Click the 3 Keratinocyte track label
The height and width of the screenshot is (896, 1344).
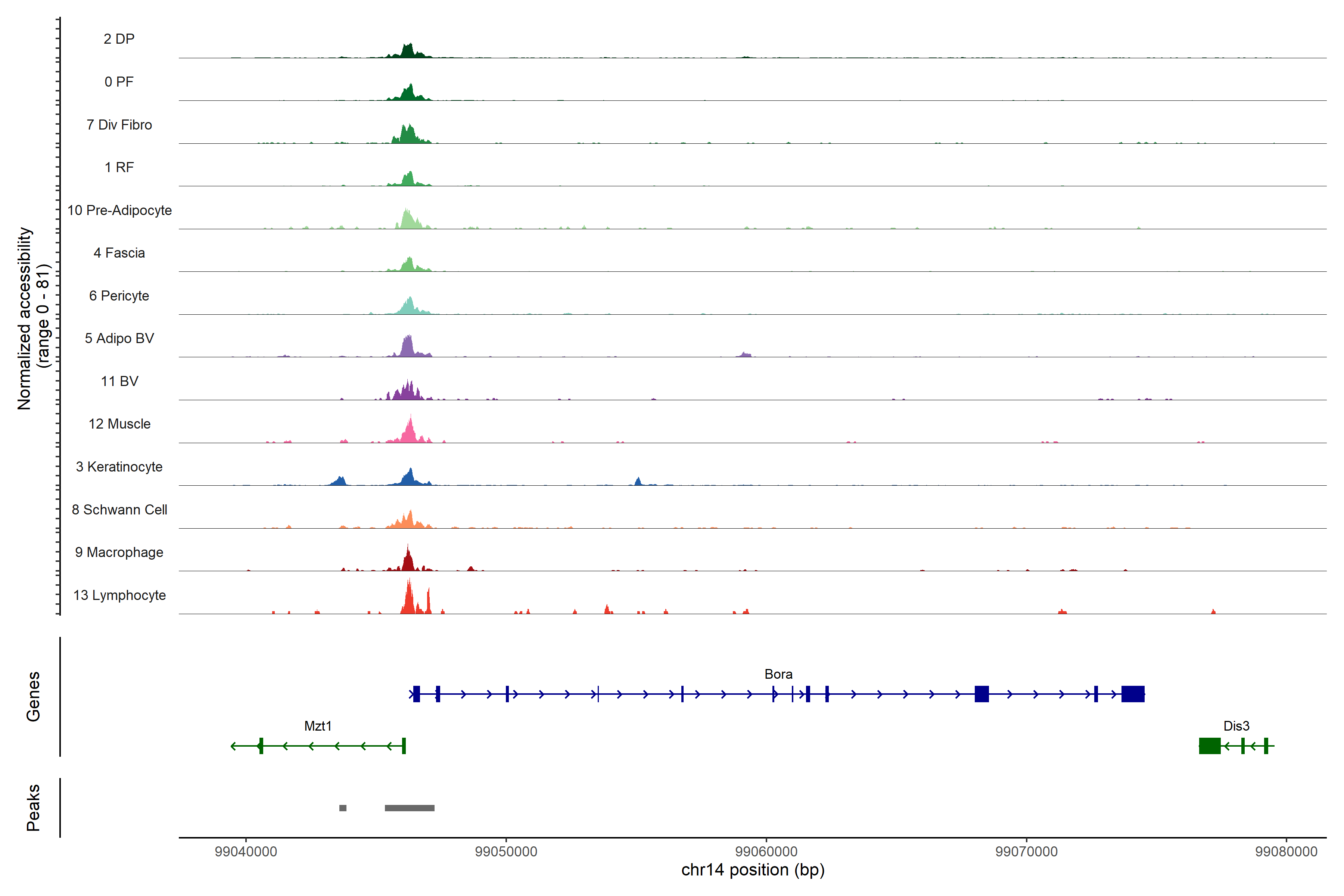coord(119,467)
